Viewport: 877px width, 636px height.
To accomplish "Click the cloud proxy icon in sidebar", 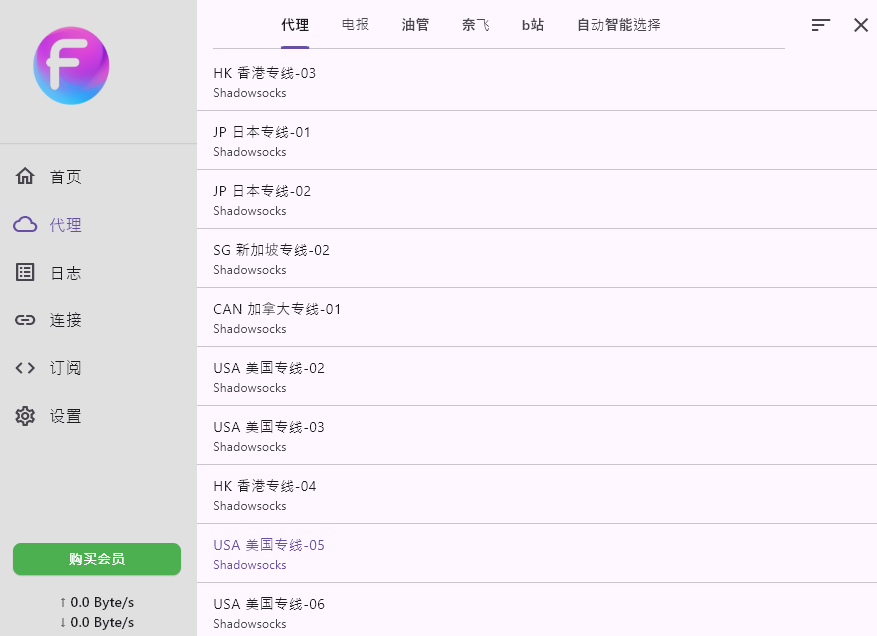I will coord(25,225).
